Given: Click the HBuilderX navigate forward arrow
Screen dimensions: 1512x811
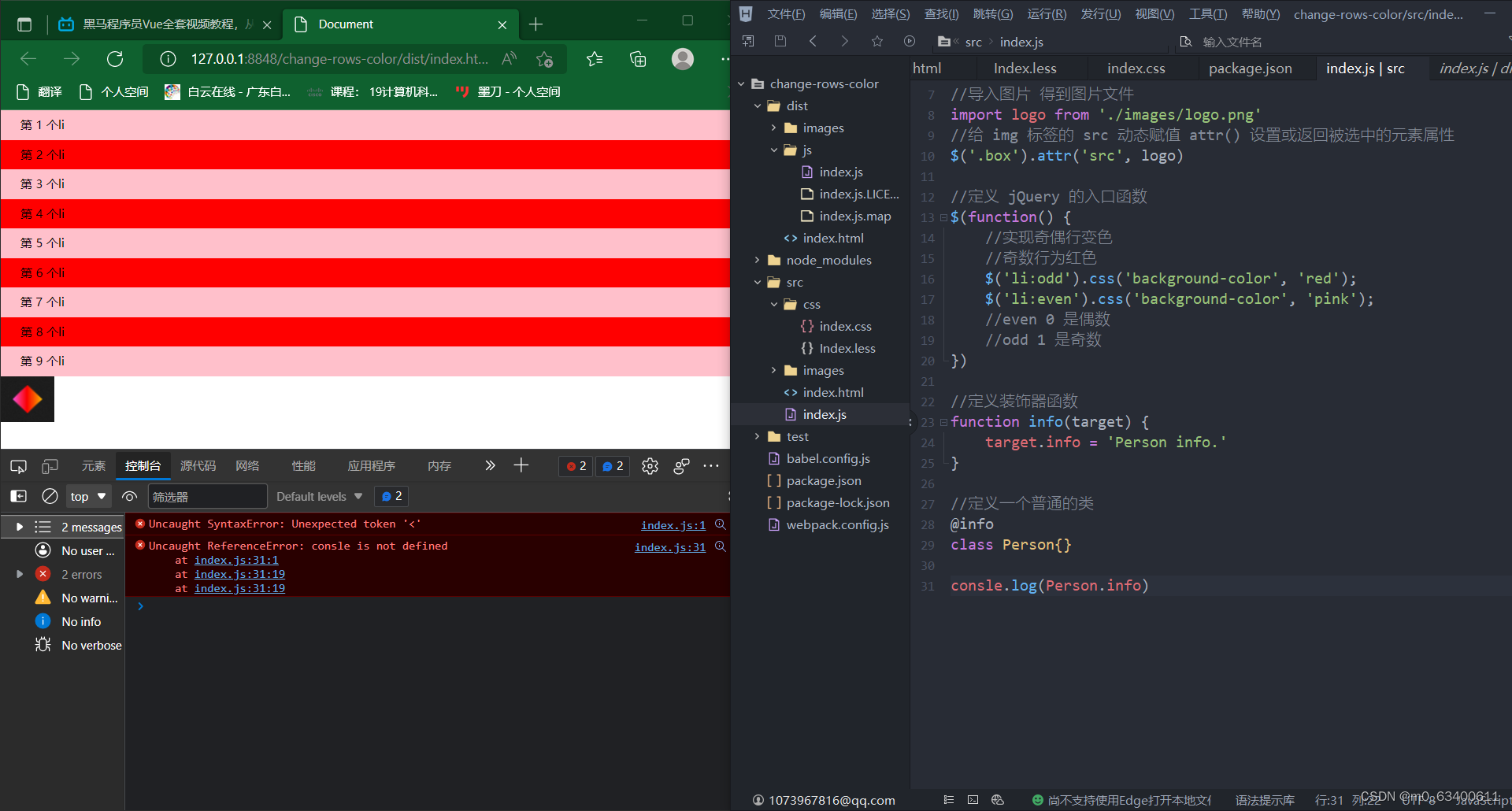Looking at the screenshot, I should (x=844, y=41).
